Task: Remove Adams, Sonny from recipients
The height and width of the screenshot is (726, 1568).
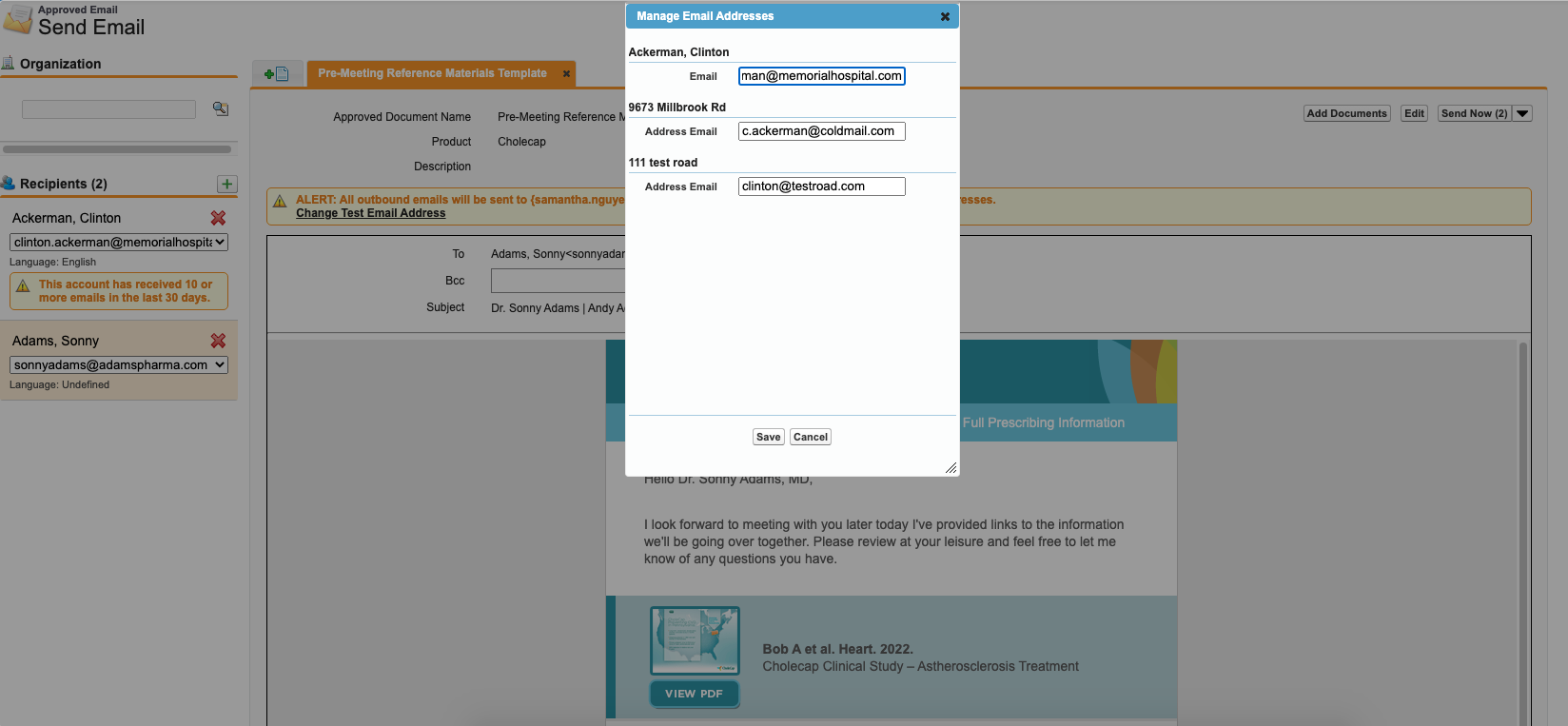Action: pos(218,341)
